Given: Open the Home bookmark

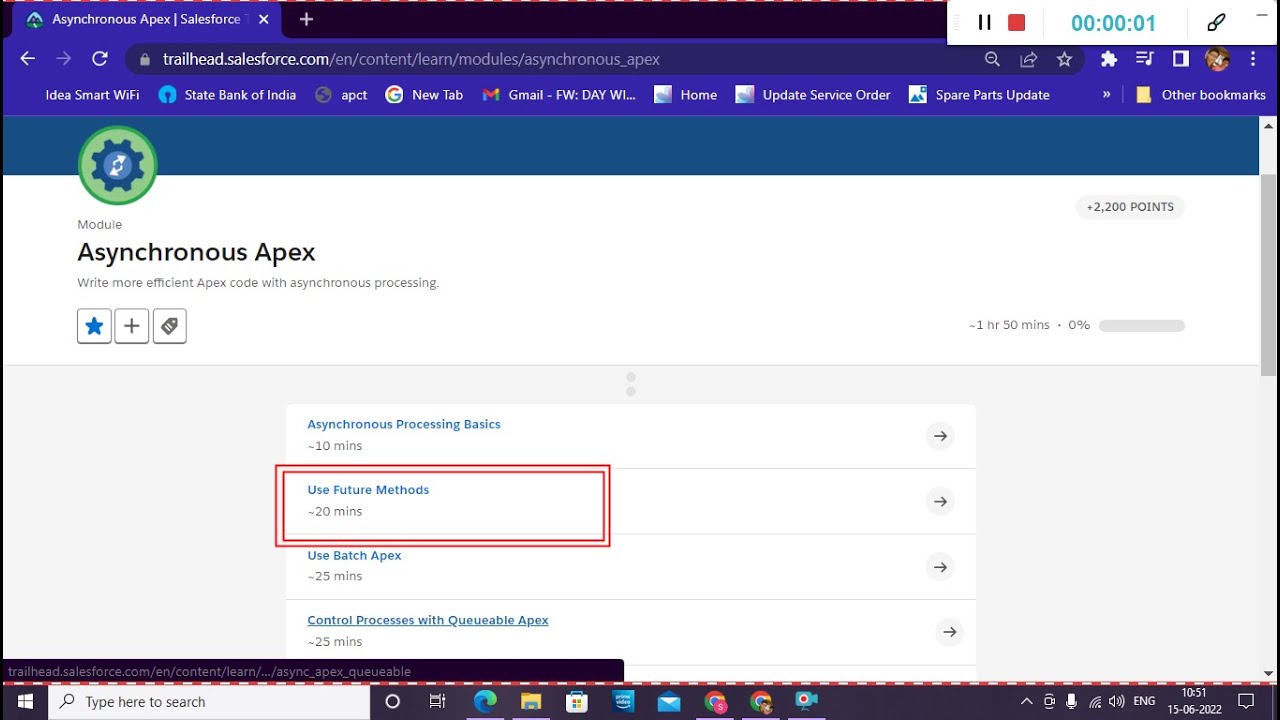Looking at the screenshot, I should (686, 95).
